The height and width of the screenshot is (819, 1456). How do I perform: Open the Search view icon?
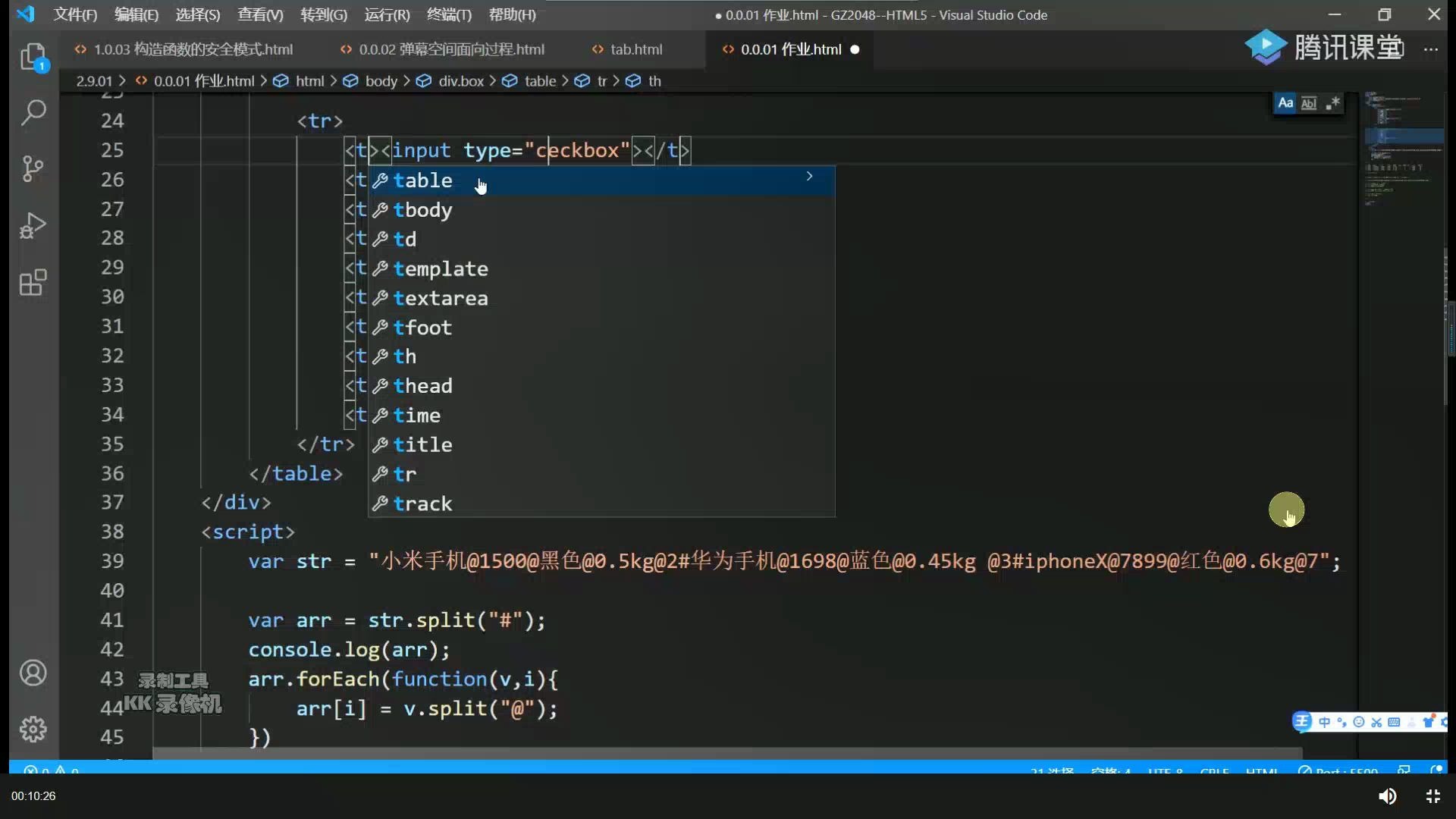(x=33, y=112)
